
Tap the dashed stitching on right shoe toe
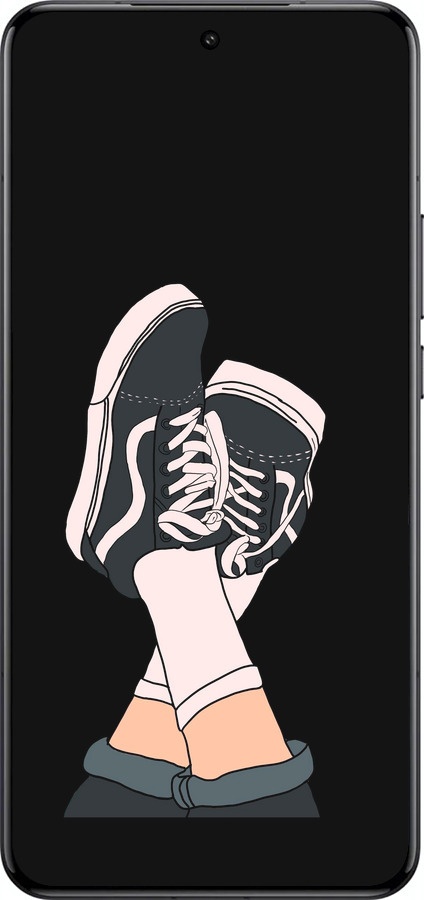click(x=270, y=449)
